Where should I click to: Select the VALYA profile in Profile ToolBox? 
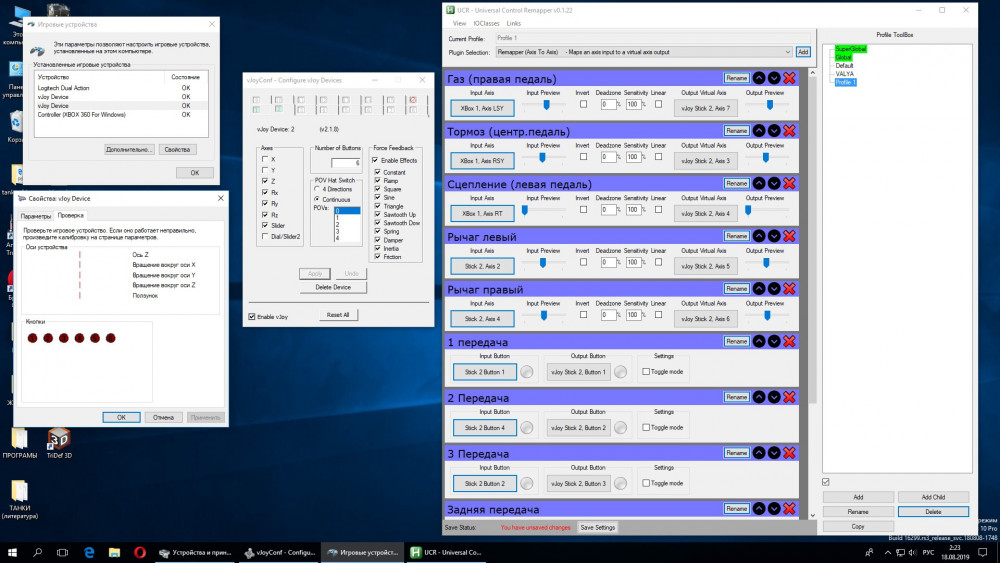coord(844,74)
